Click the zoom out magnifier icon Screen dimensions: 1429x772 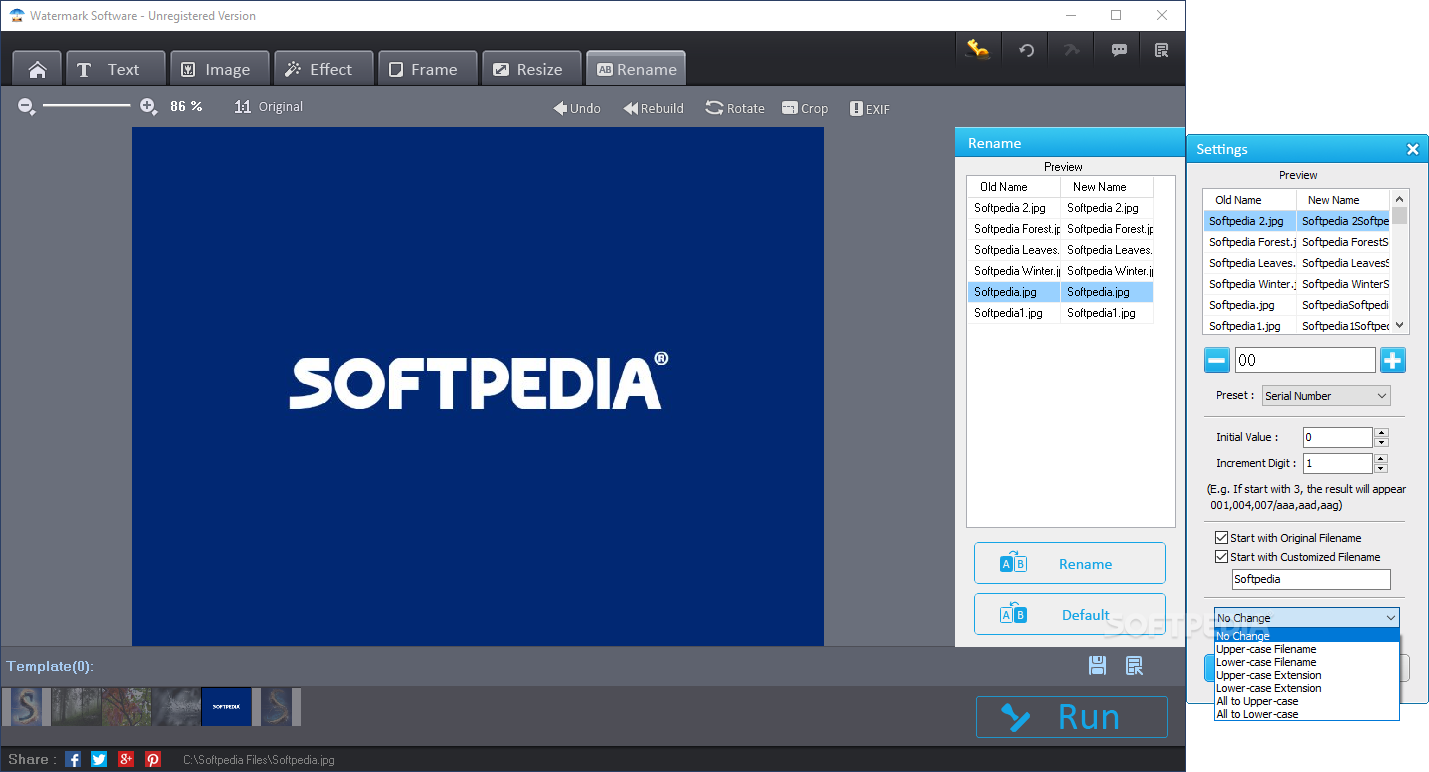click(27, 107)
